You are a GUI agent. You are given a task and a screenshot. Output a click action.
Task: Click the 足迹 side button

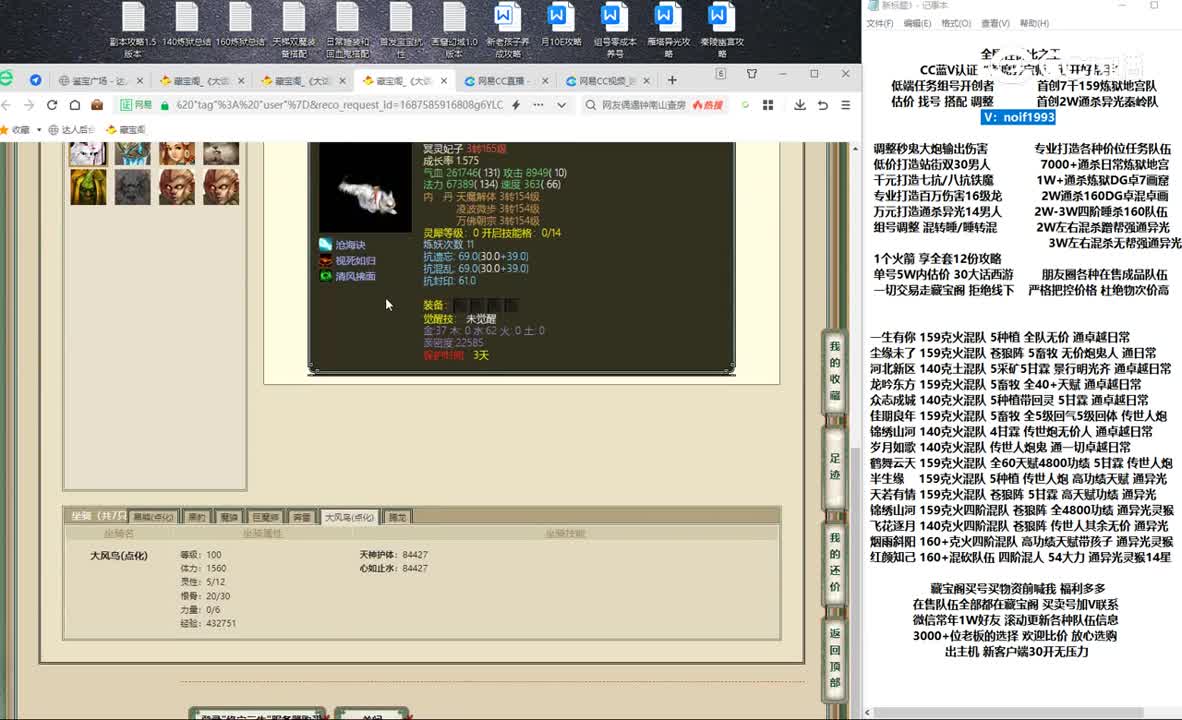pos(834,466)
